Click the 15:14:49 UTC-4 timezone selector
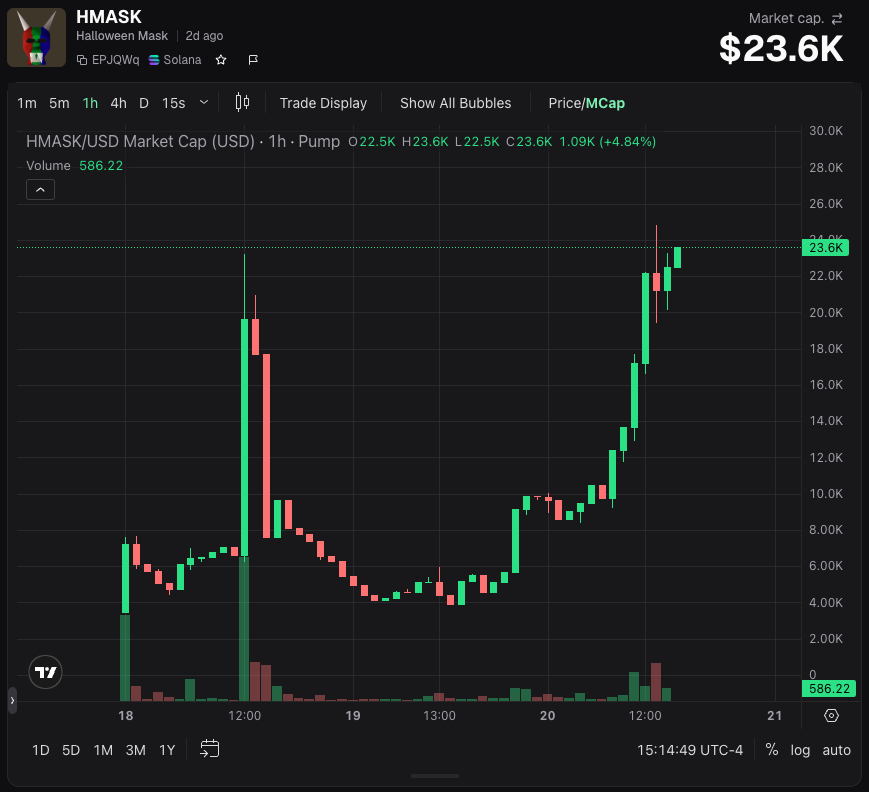The height and width of the screenshot is (792, 869). [689, 750]
